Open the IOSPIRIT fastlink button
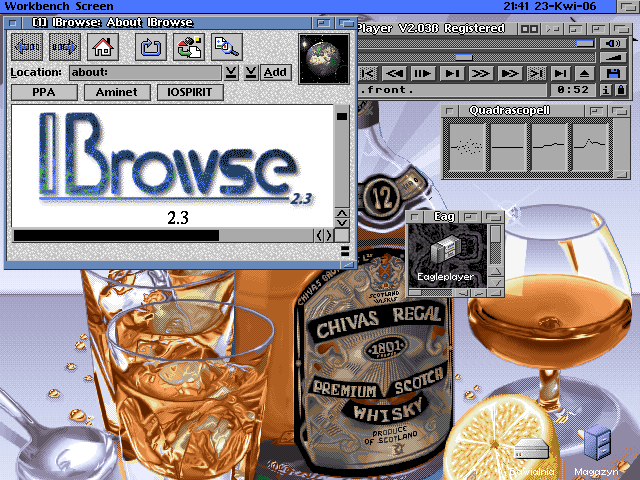 click(190, 92)
